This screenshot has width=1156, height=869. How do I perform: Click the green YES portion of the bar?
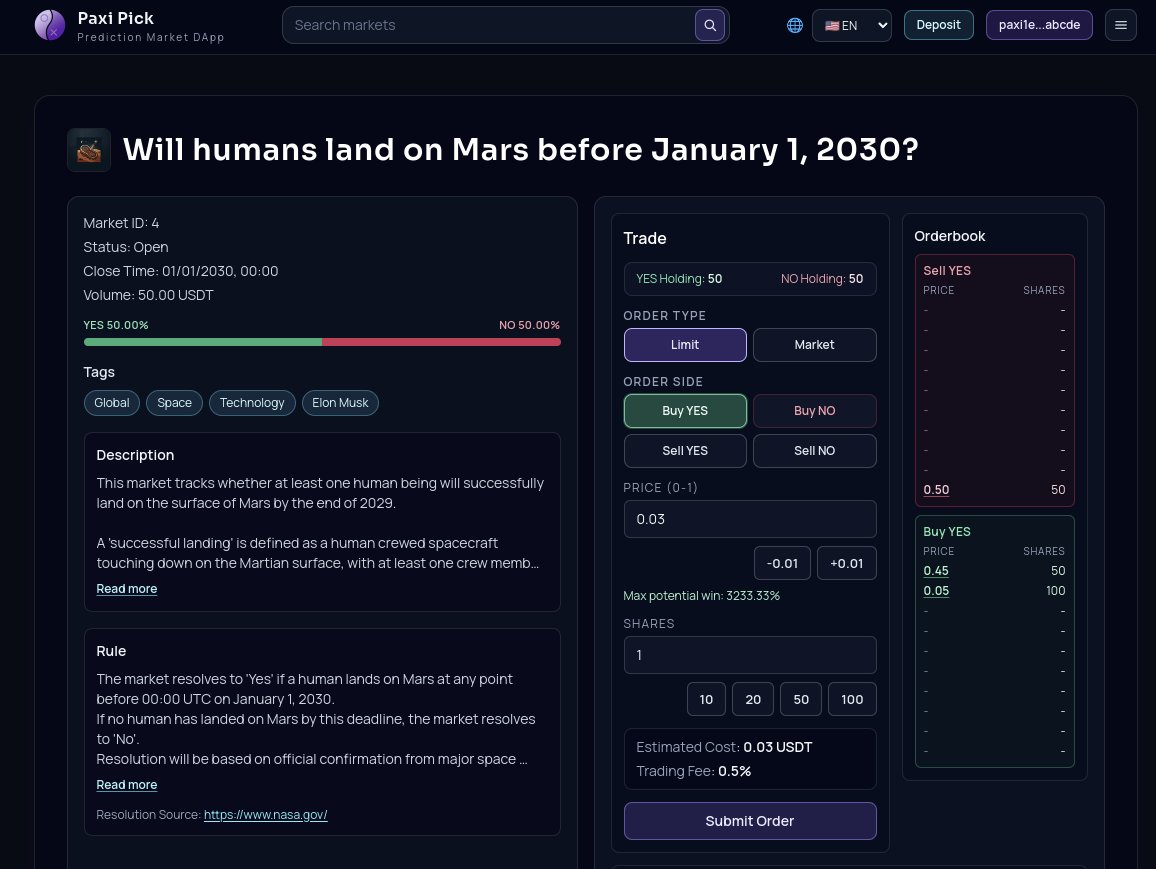[x=203, y=342]
